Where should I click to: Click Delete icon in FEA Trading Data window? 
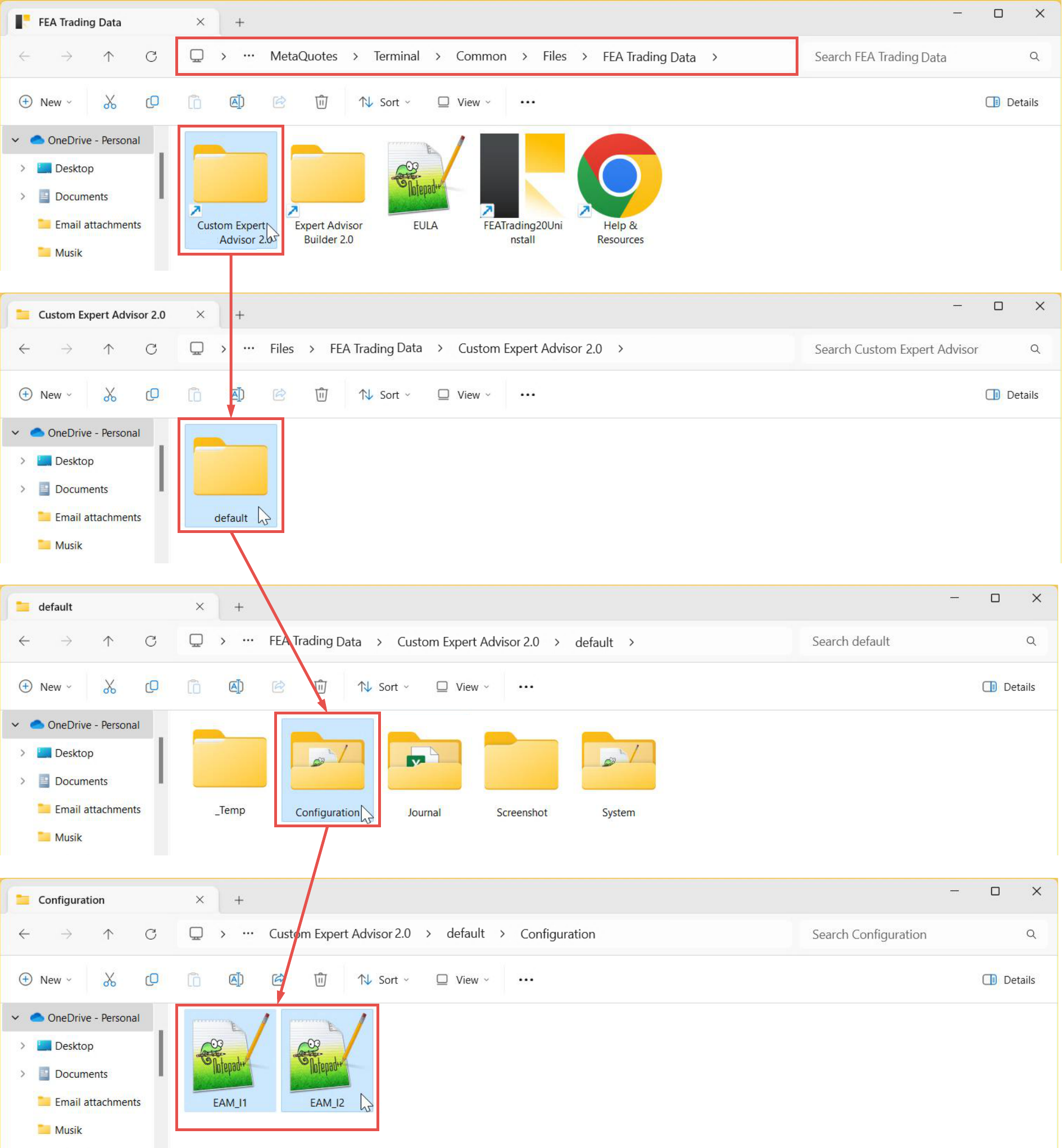(x=321, y=102)
